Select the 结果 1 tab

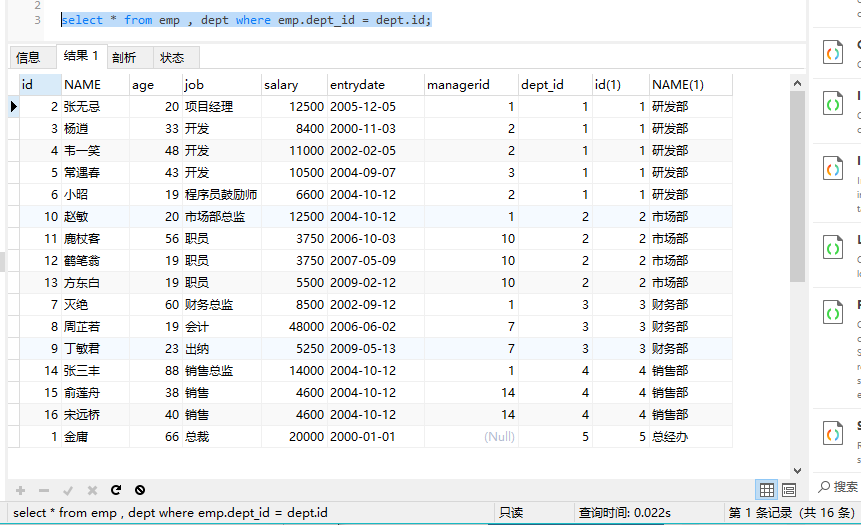pos(81,56)
